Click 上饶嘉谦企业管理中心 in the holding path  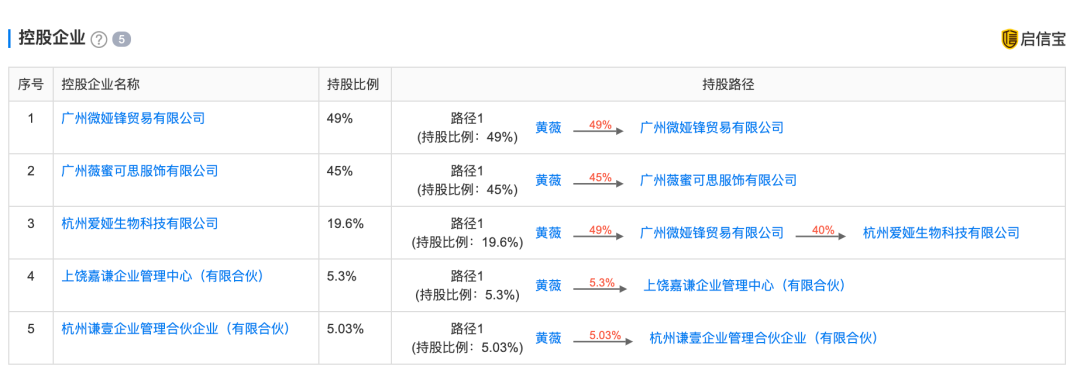745,285
